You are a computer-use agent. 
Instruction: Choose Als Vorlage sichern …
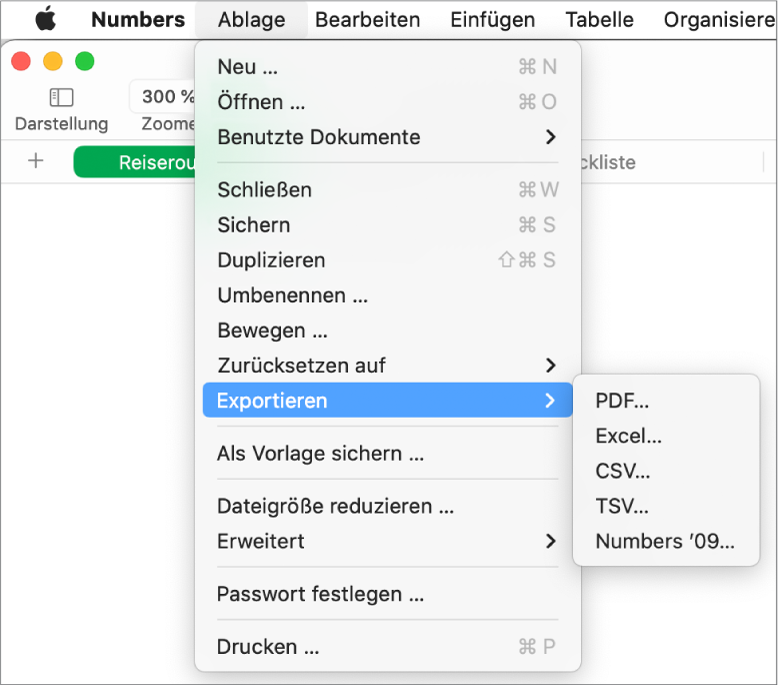[388, 454]
